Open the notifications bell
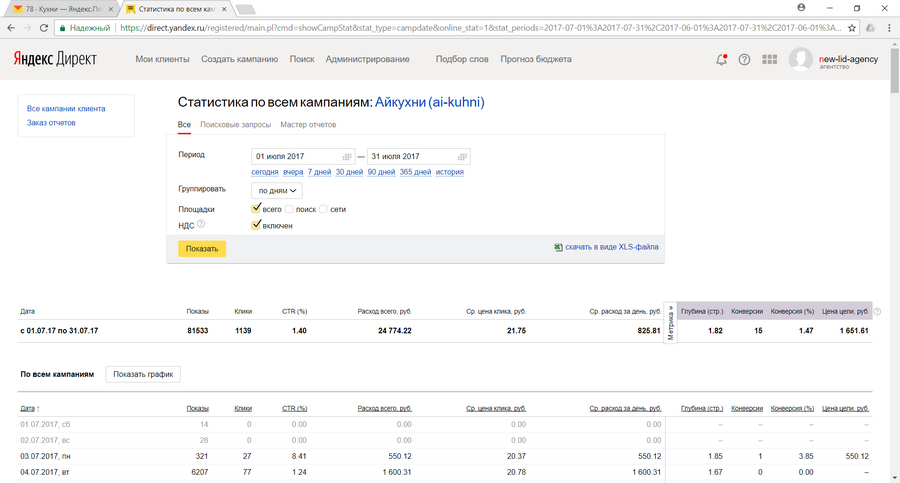The height and width of the screenshot is (483, 900). point(721,59)
